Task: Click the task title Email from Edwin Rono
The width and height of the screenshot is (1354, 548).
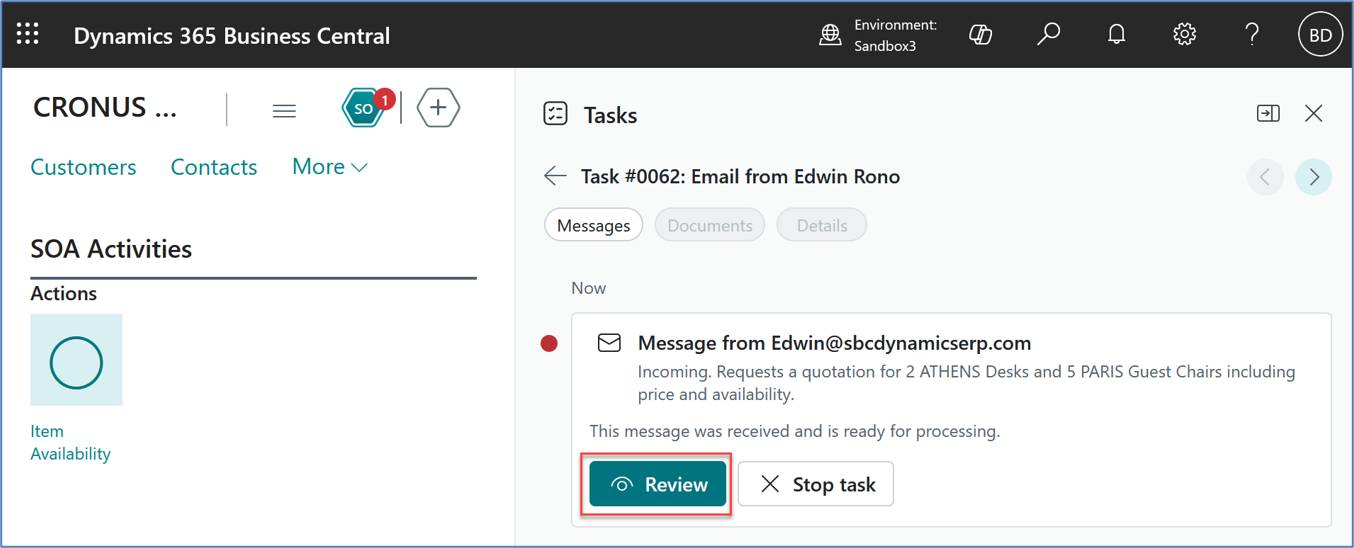Action: 740,177
